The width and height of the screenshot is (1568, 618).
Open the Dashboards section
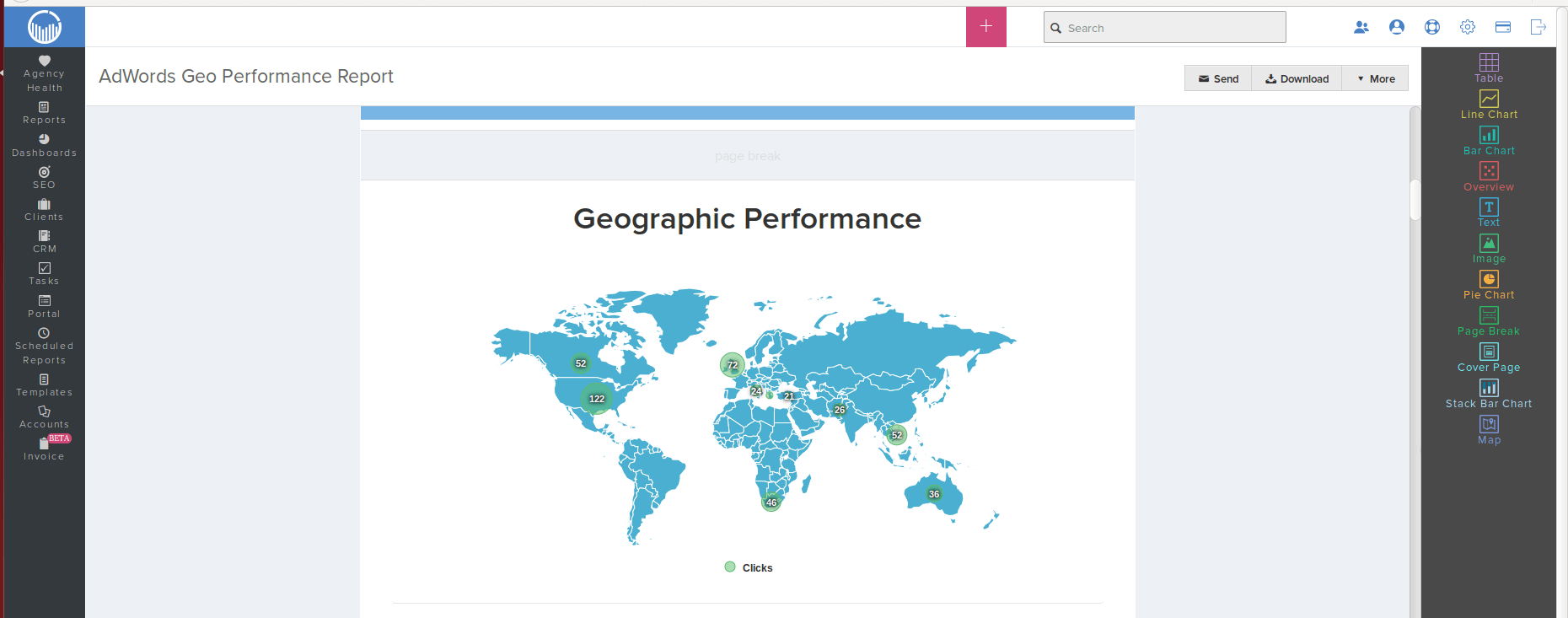point(44,146)
